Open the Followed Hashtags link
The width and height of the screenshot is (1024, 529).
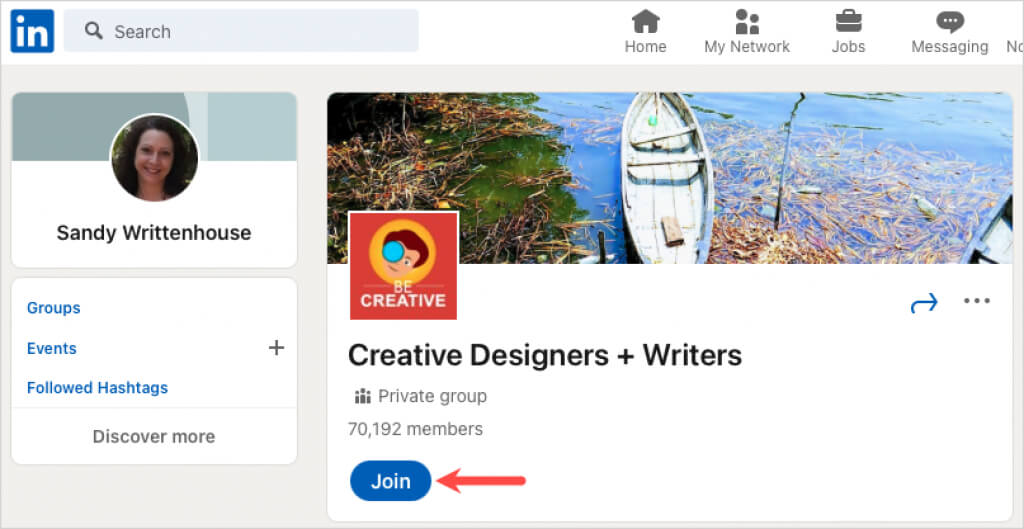tap(97, 388)
